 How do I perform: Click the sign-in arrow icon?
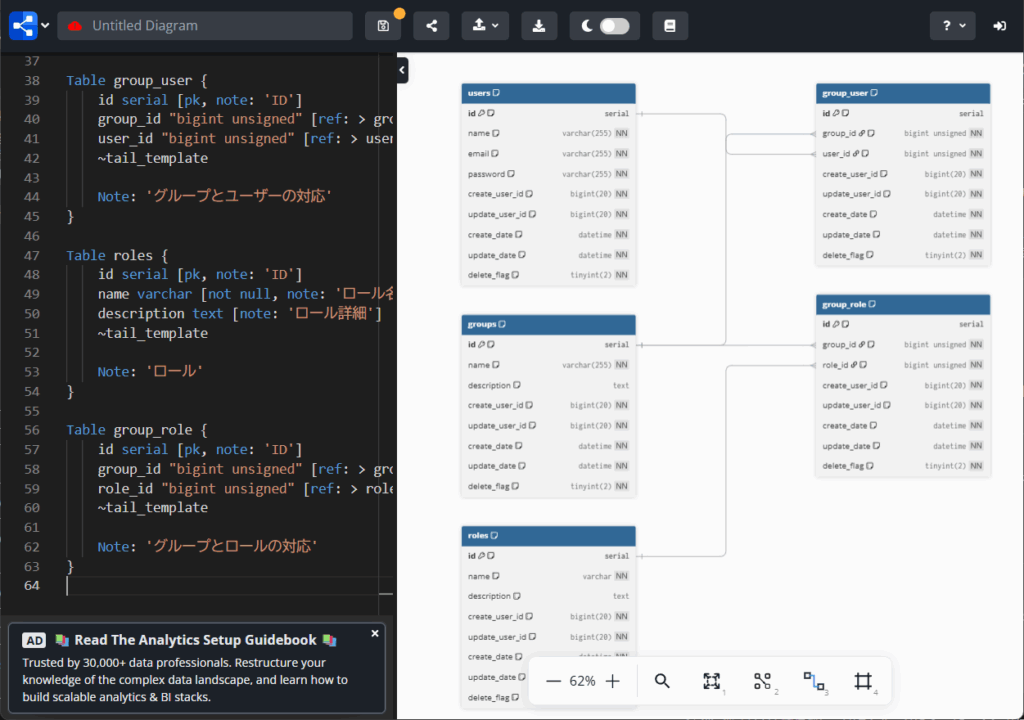999,26
